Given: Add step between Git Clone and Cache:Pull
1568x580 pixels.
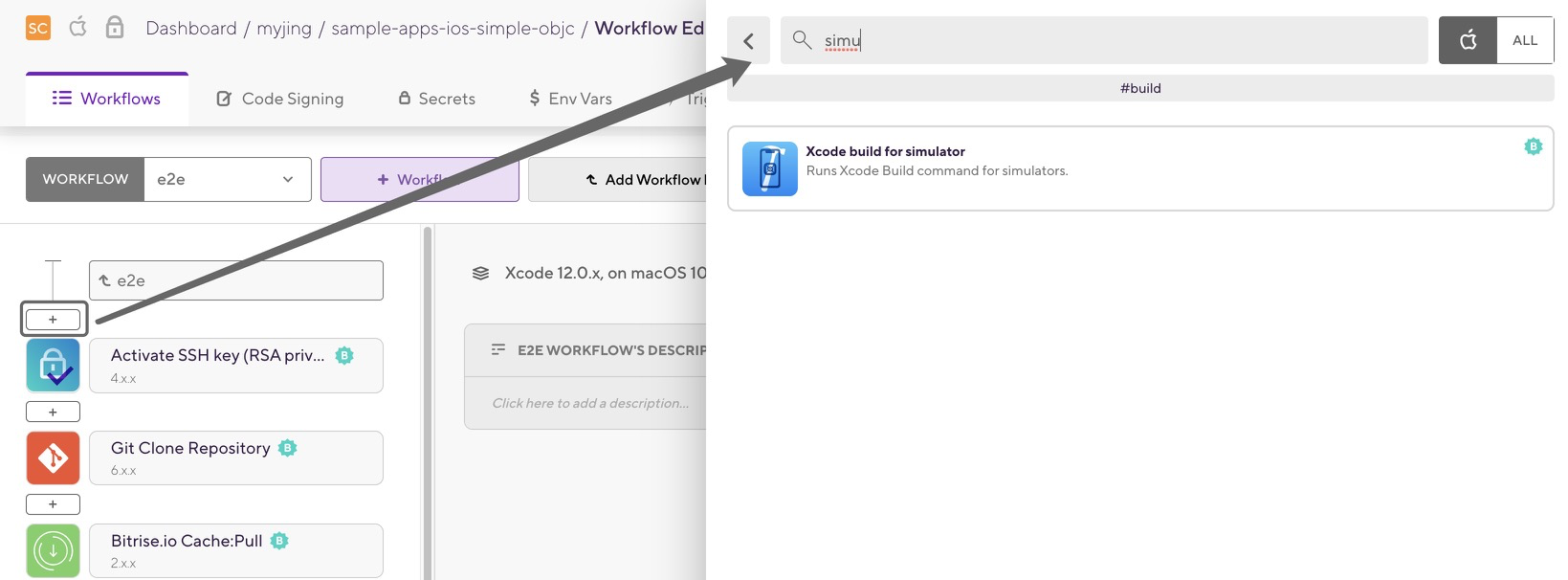Looking at the screenshot, I should [53, 504].
